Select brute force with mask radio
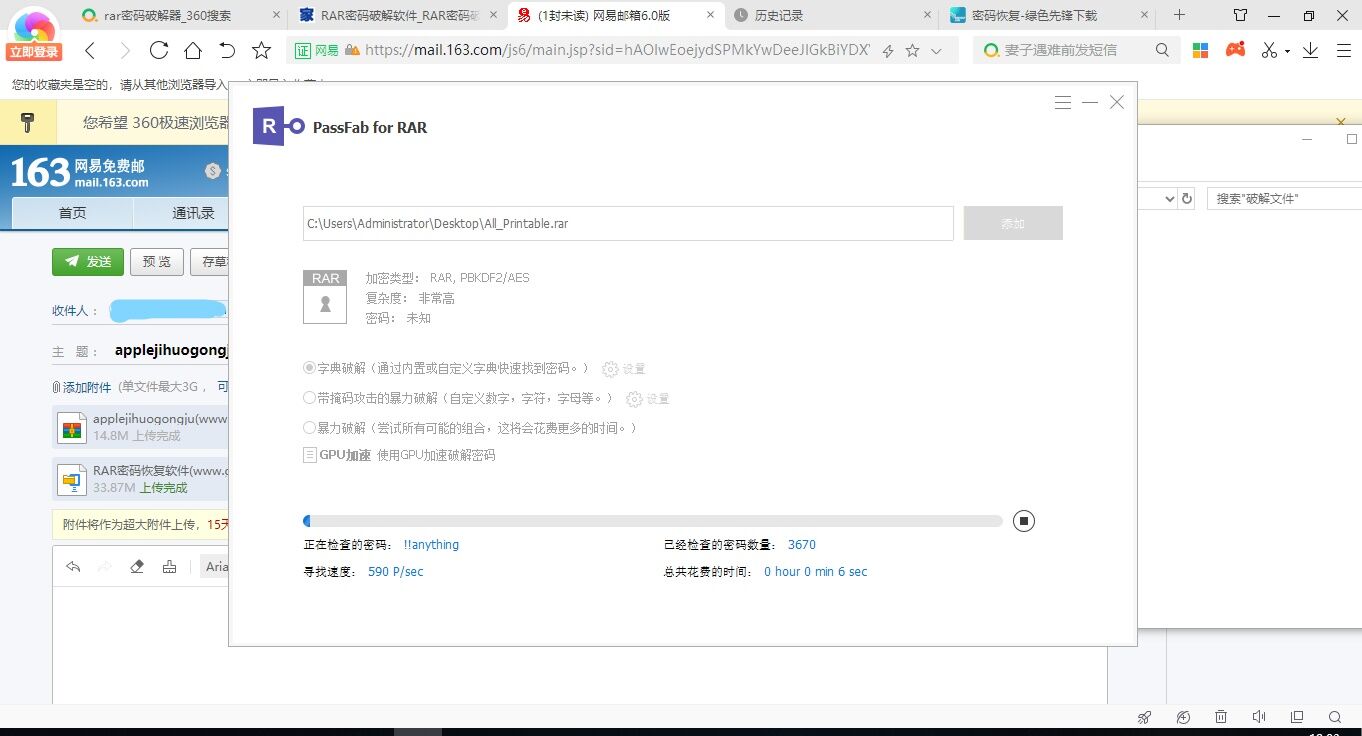 coord(310,398)
